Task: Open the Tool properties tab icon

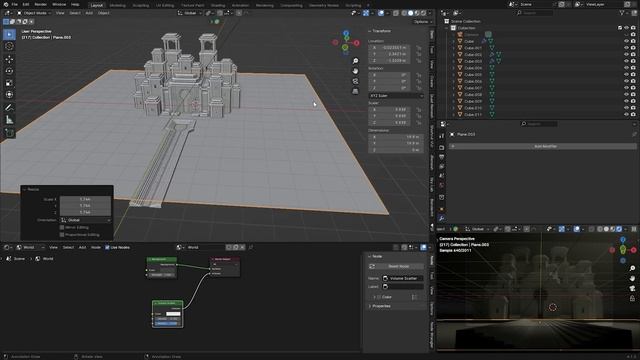Action: 442,136
